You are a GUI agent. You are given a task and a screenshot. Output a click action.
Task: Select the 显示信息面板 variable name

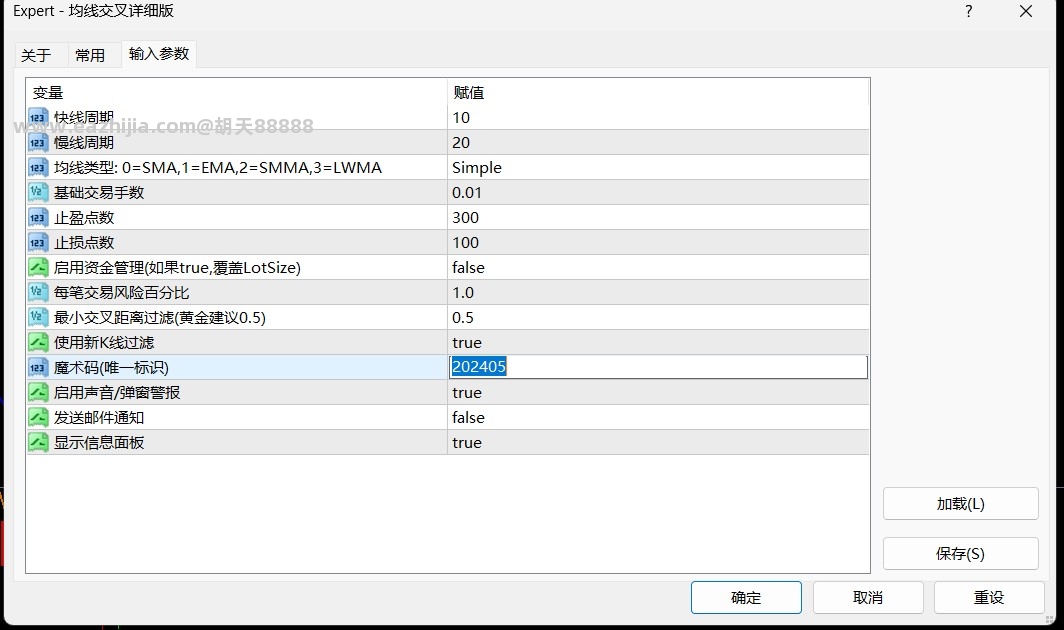tap(99, 443)
